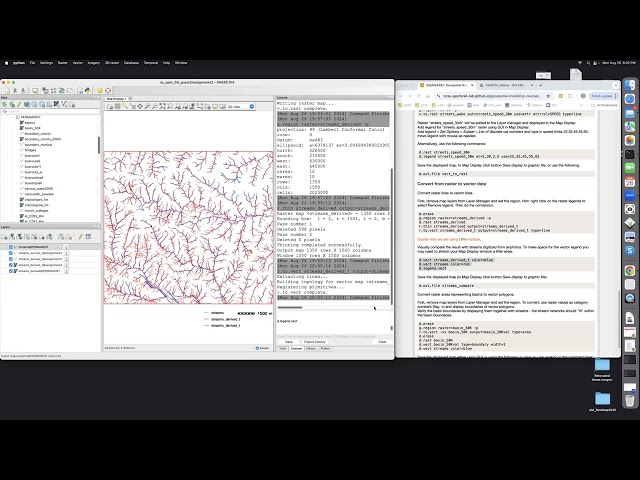Viewport: 640px width, 480px height.
Task: Click Erase display icon in Map Display toolbar
Action: [117, 107]
